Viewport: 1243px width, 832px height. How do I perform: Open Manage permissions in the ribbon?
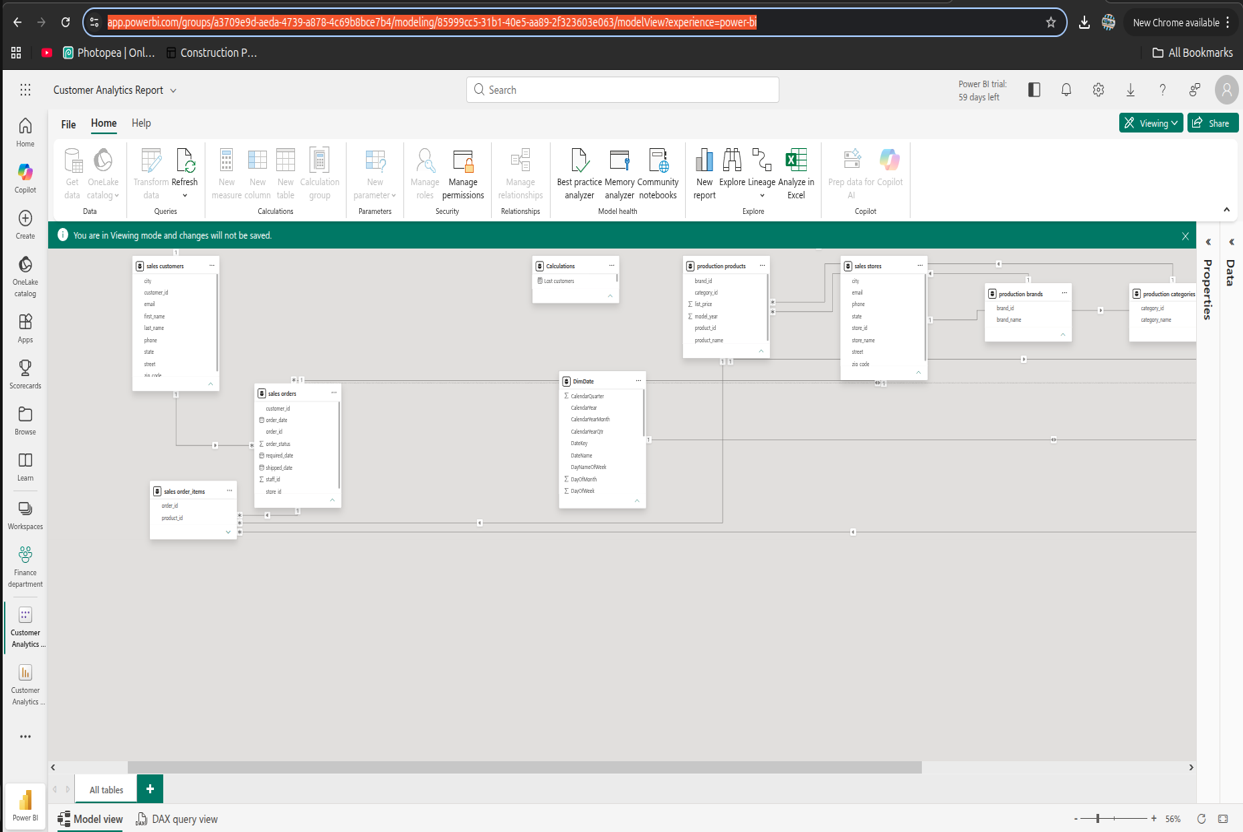click(463, 174)
